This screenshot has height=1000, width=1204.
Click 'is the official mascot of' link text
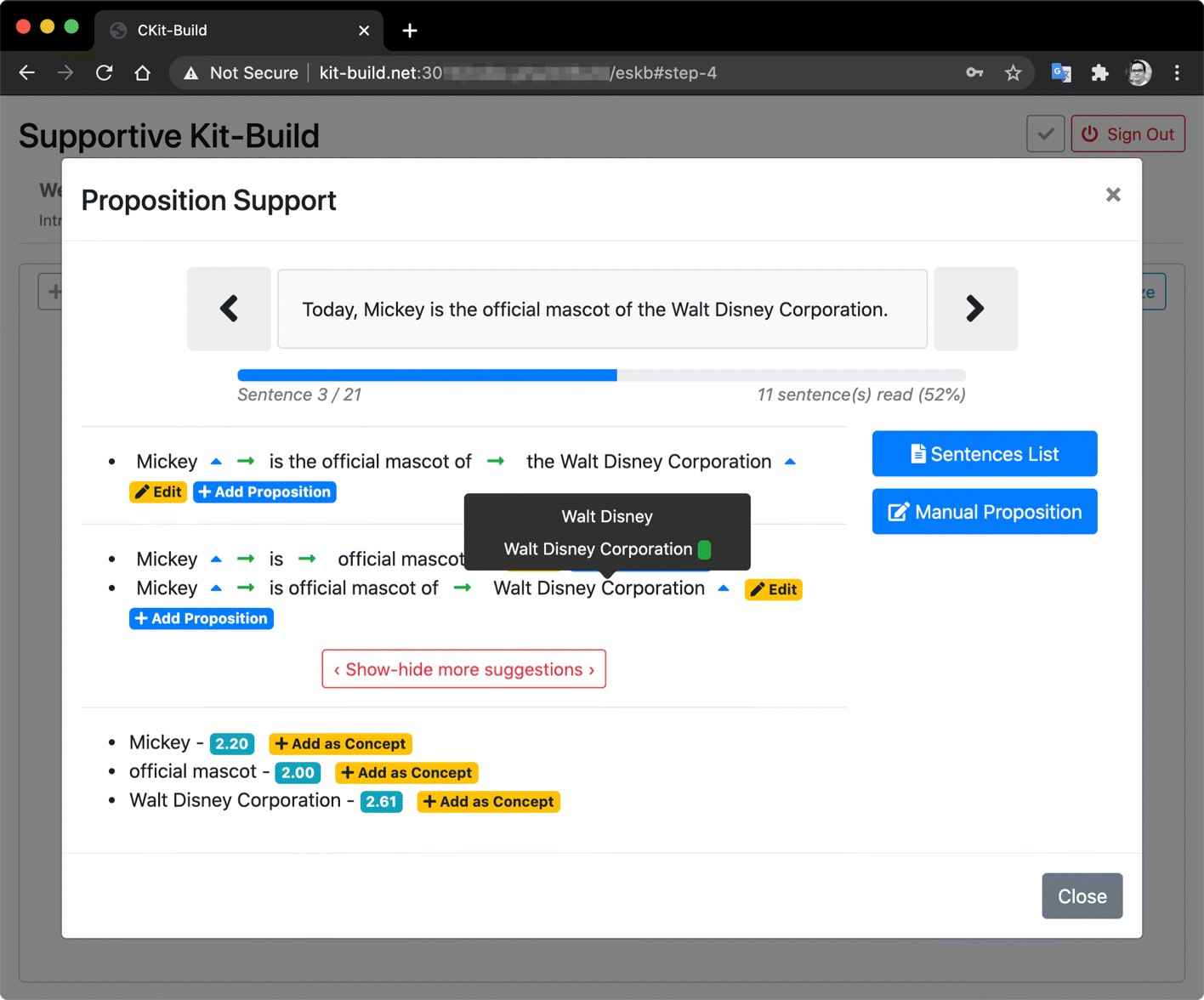tap(370, 462)
